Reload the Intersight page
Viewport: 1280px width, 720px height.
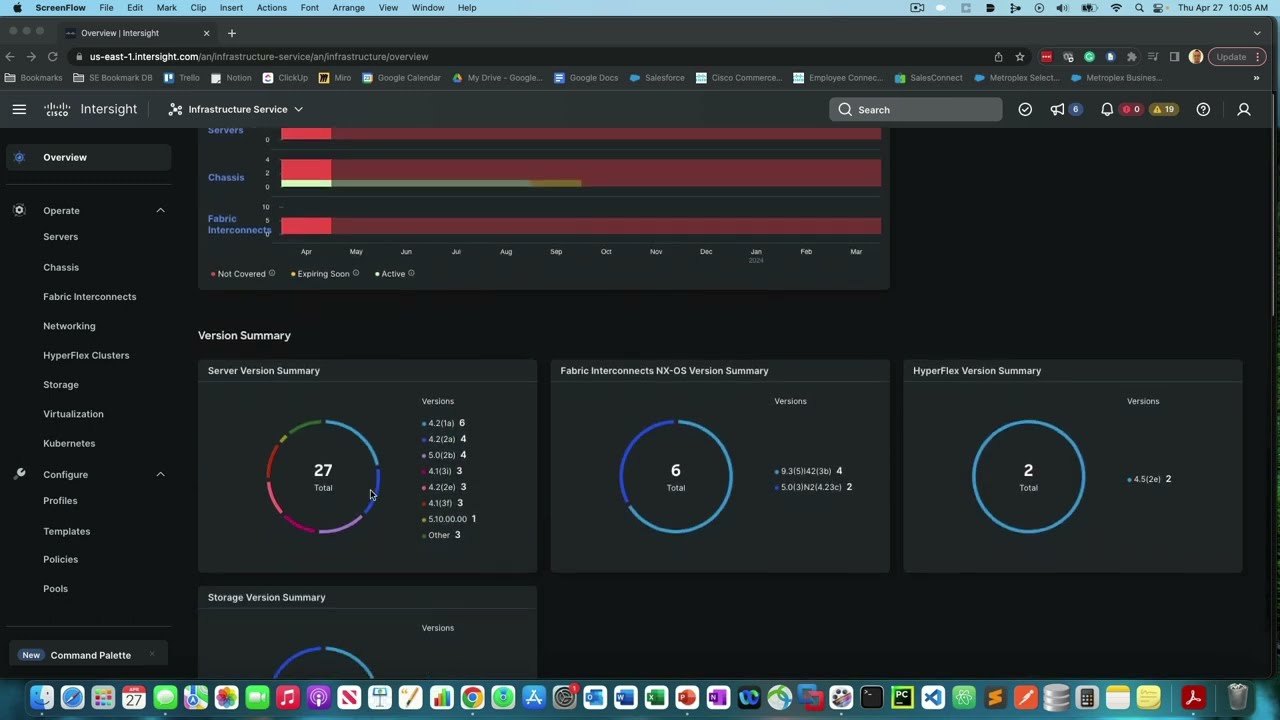tap(52, 57)
